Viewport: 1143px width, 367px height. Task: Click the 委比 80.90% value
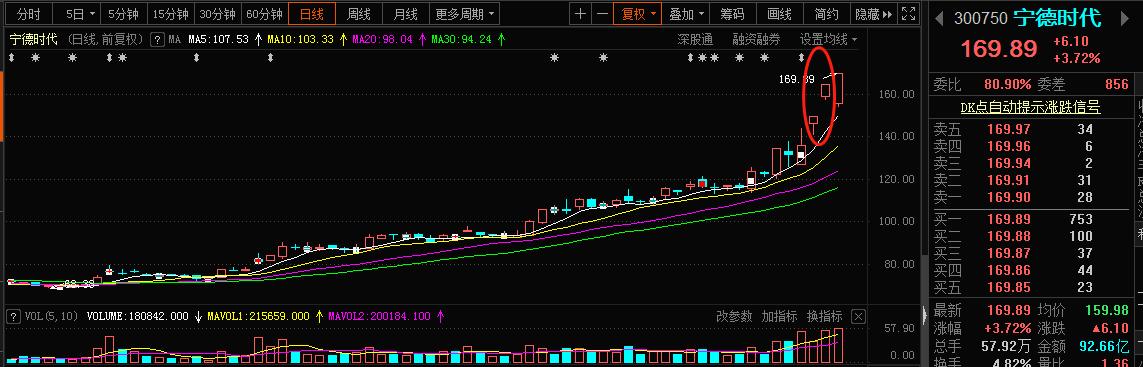tap(1007, 85)
